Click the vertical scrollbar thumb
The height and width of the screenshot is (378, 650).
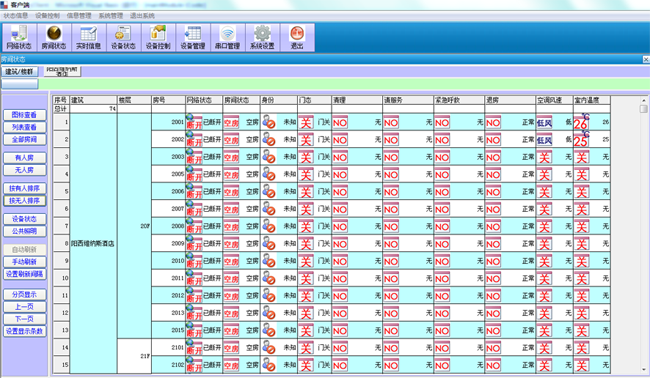[643, 109]
